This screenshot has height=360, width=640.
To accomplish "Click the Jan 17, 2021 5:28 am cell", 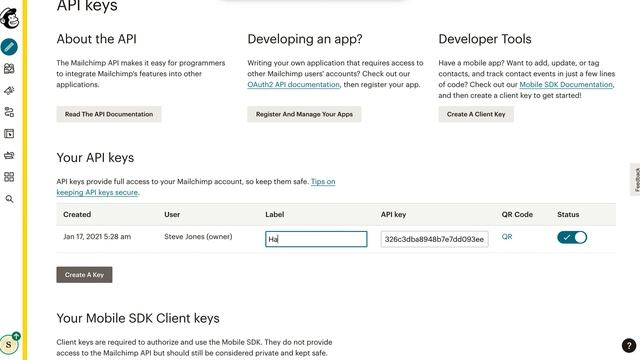I will coord(97,237).
